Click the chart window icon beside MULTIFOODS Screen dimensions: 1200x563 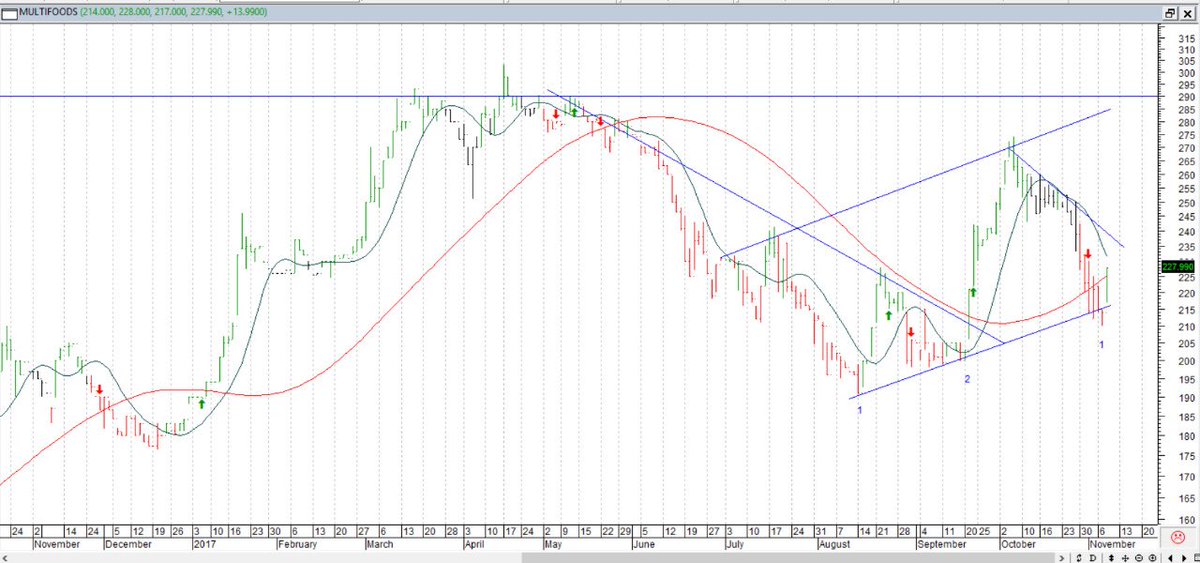(10, 13)
